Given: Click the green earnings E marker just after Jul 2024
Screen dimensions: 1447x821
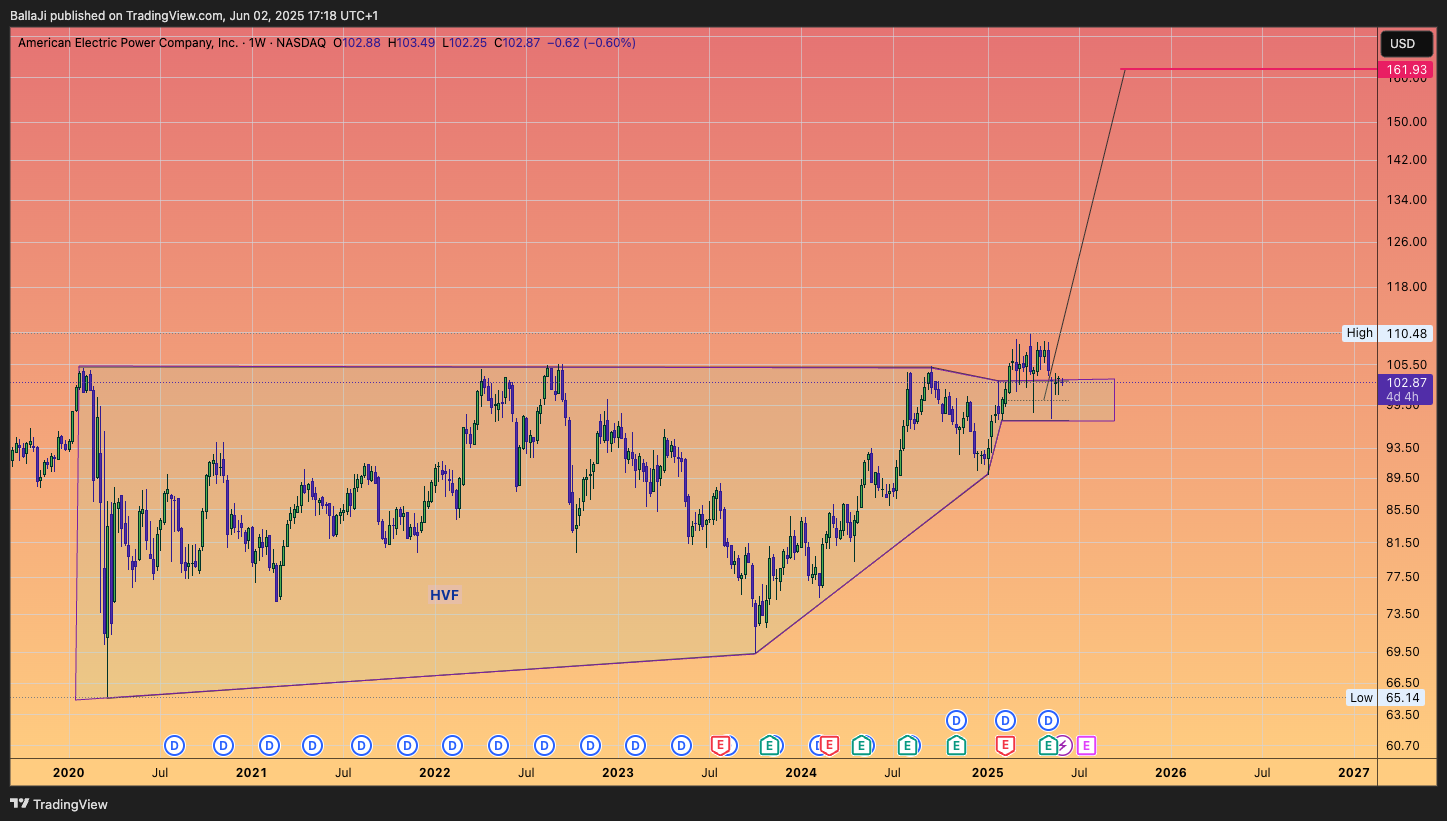Looking at the screenshot, I should tap(907, 745).
